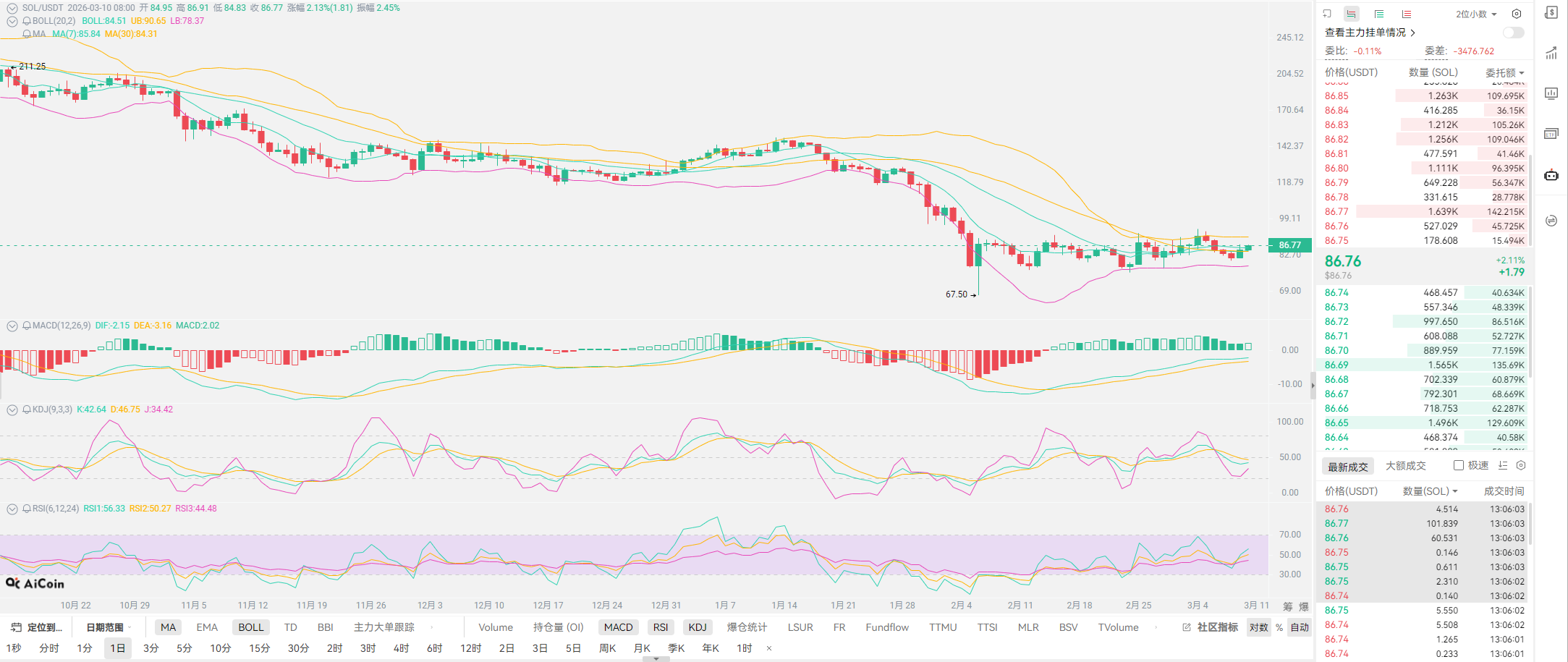Click the rising bar chart sidebar icon

coord(1551,53)
